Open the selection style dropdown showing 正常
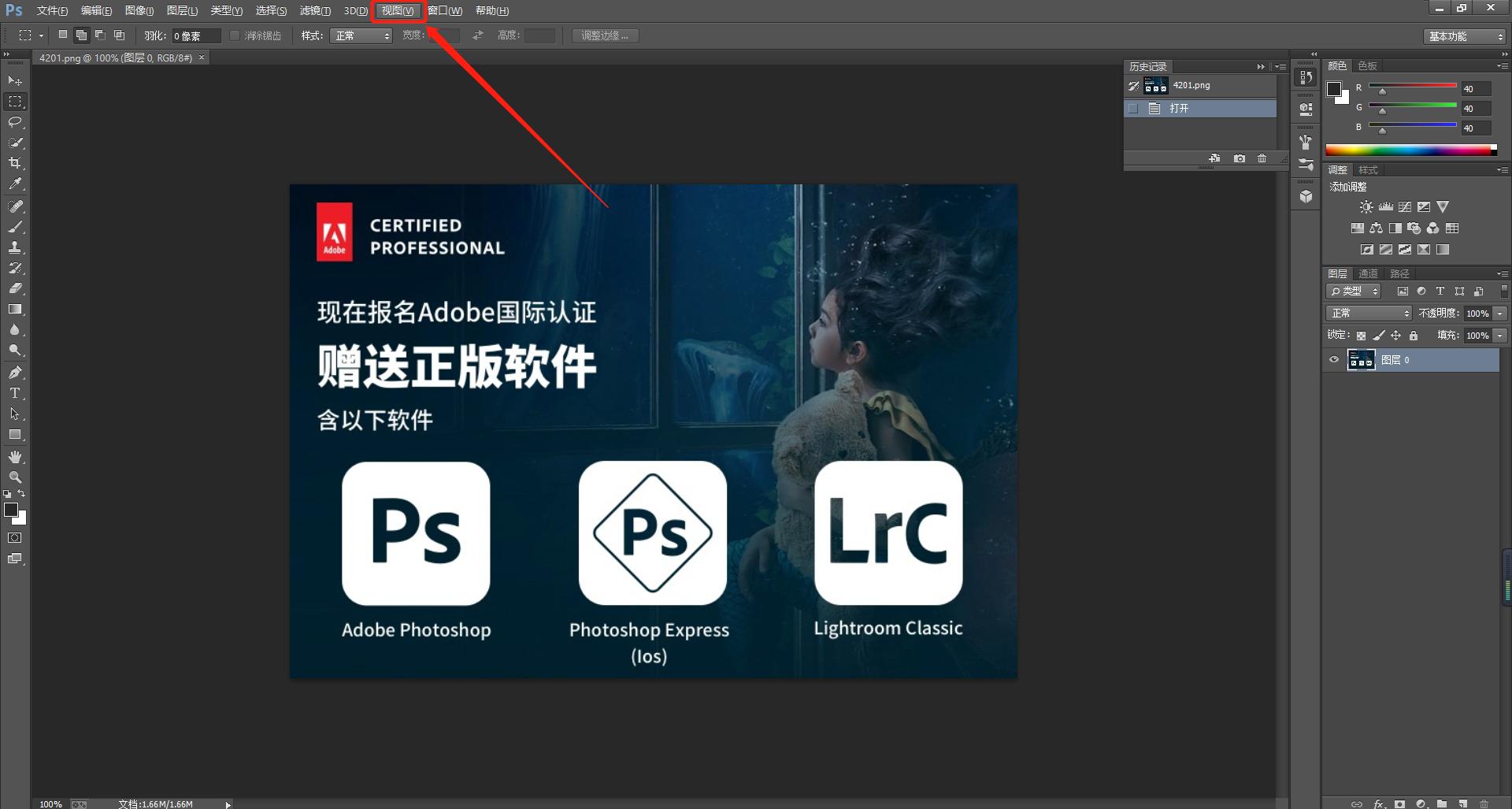This screenshot has width=1512, height=809. [x=361, y=35]
